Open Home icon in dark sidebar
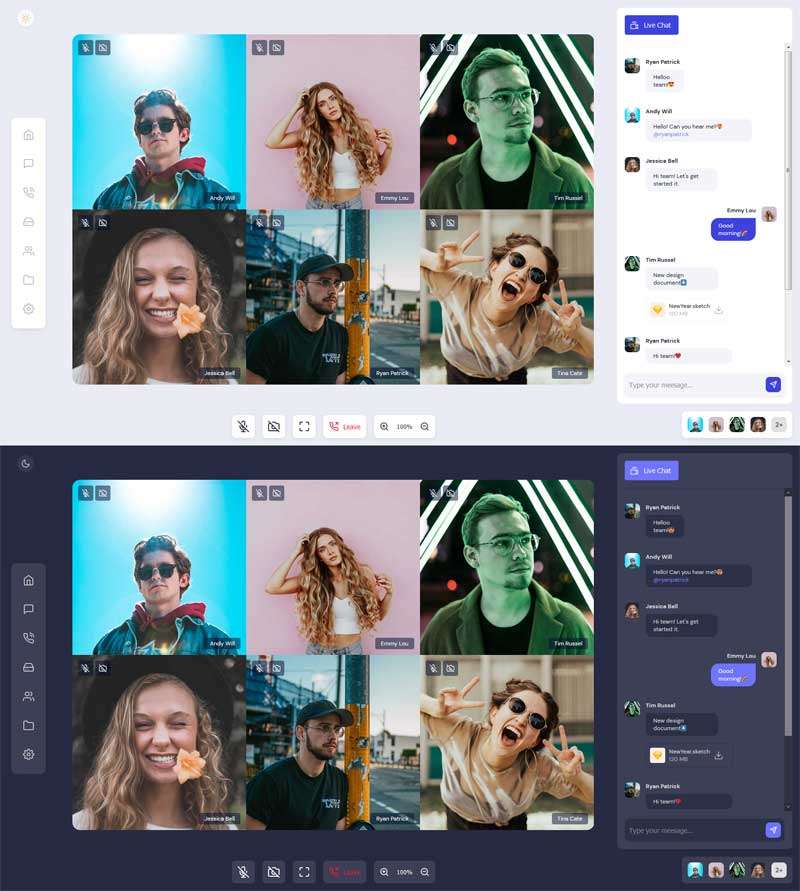 click(28, 580)
